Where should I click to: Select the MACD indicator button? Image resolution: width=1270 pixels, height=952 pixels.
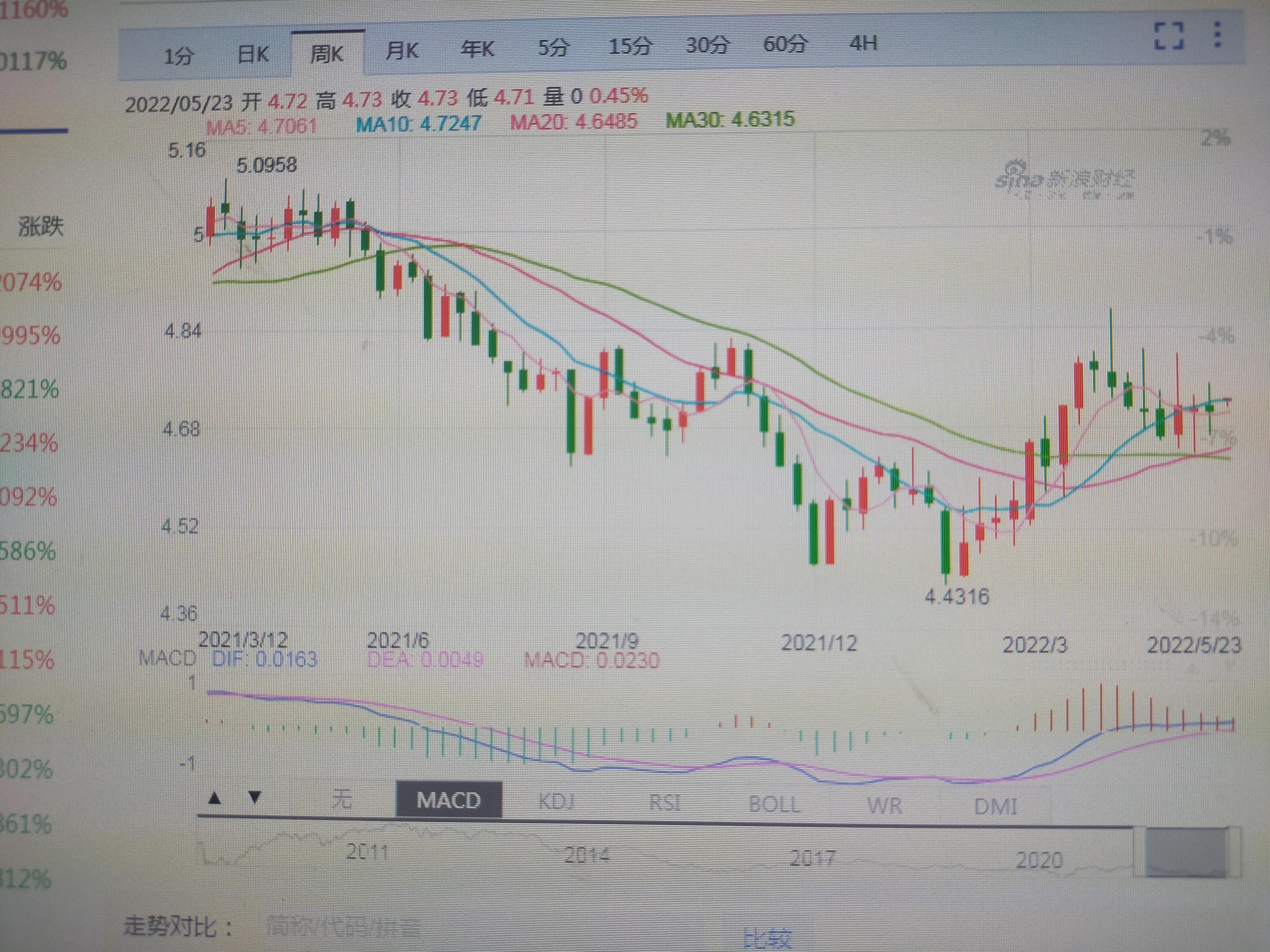pos(449,800)
